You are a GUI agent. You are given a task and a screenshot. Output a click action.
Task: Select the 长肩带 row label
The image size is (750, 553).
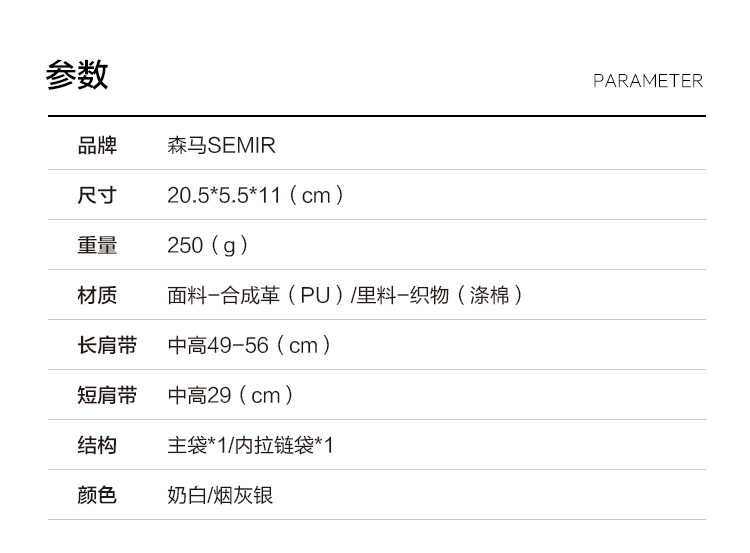[x=107, y=345]
